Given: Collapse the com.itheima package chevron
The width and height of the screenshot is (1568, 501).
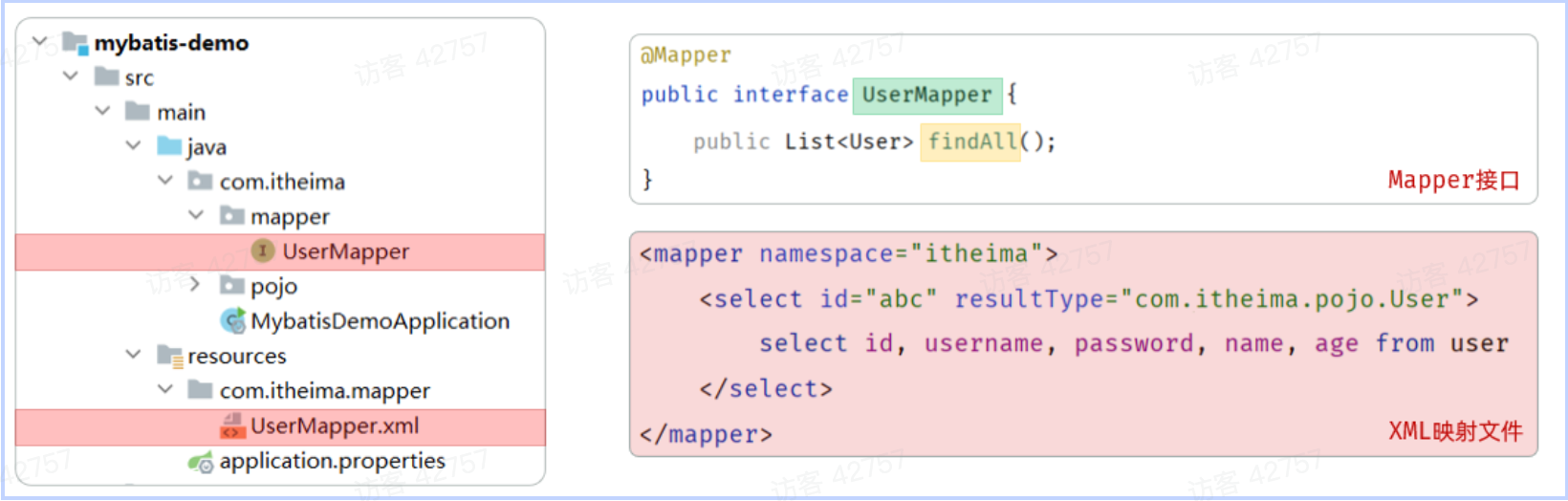Looking at the screenshot, I should click(x=164, y=181).
